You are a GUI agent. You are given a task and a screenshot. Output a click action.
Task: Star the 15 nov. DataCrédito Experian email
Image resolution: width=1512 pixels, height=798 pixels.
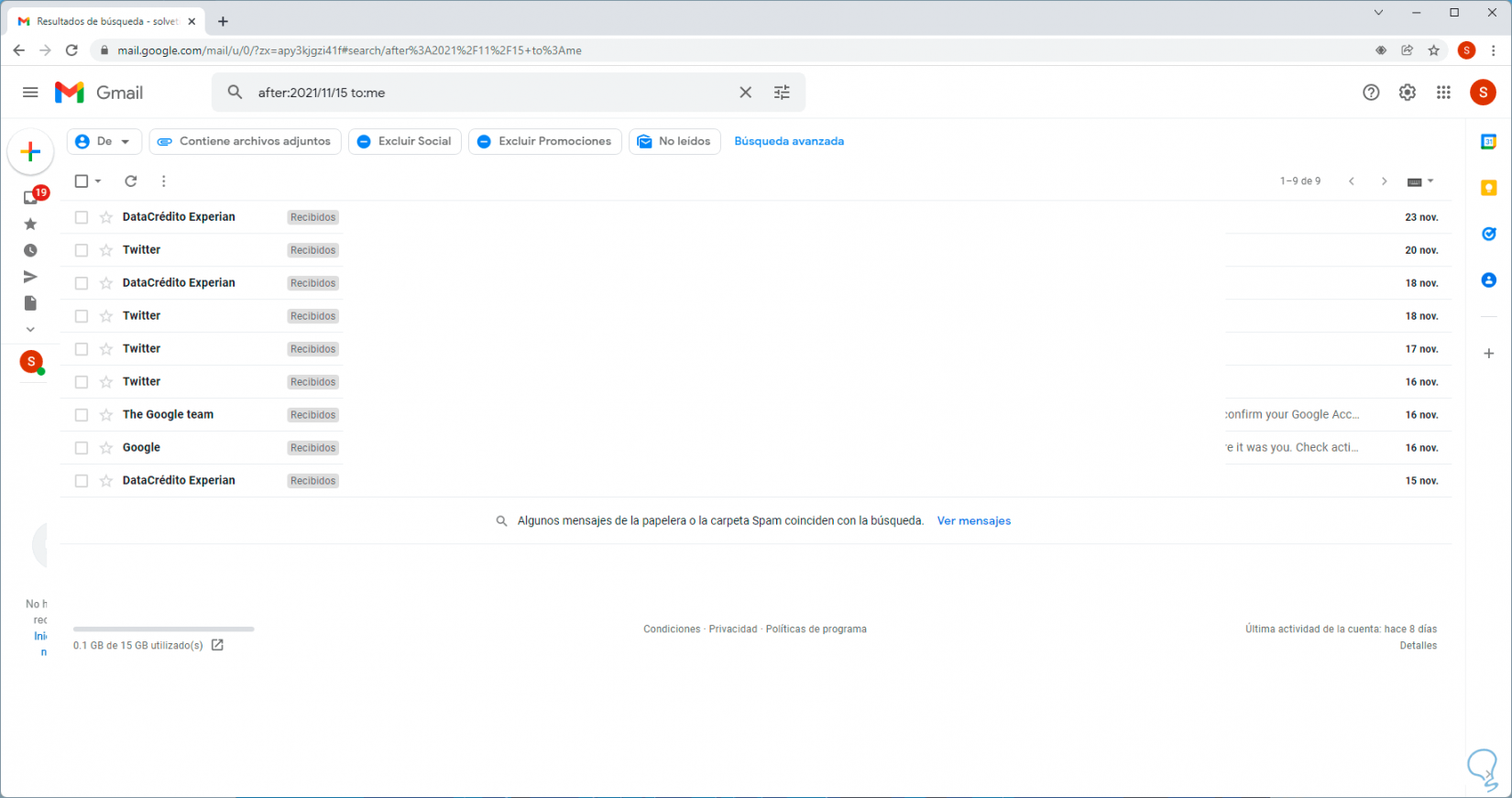(106, 481)
